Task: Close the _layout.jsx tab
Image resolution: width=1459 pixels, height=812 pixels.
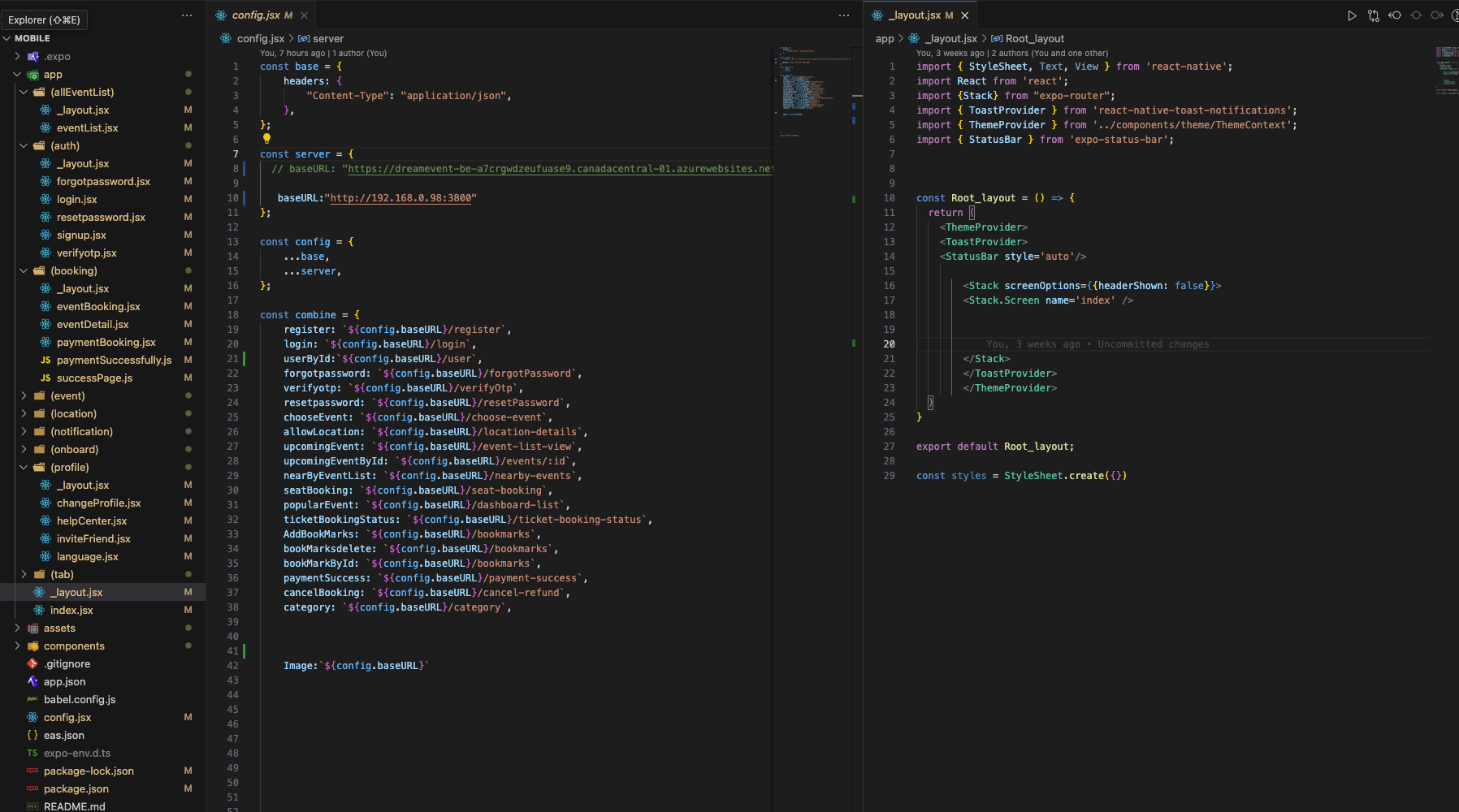Action: [965, 15]
